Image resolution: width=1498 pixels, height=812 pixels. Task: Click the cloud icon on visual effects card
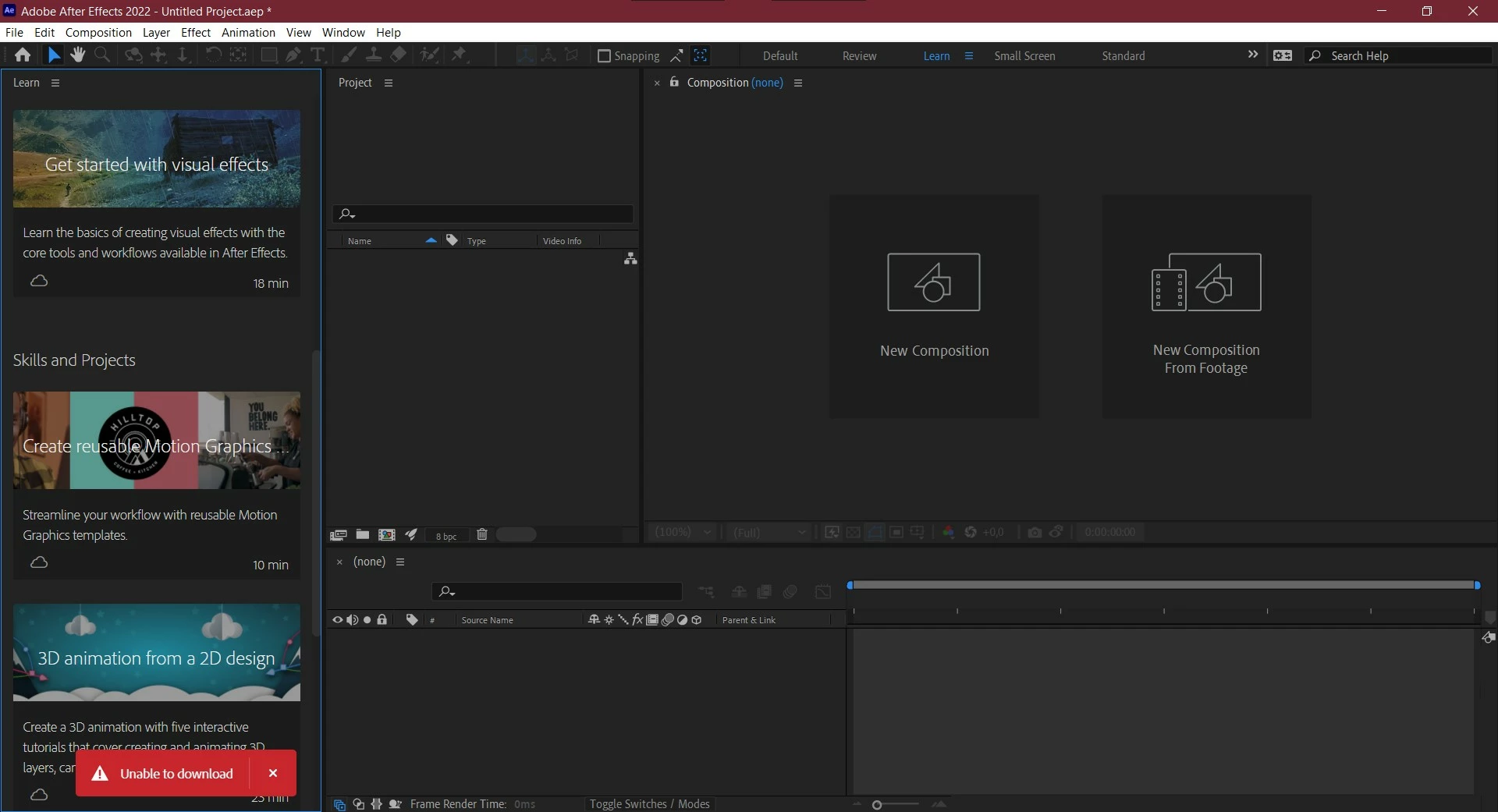point(39,281)
